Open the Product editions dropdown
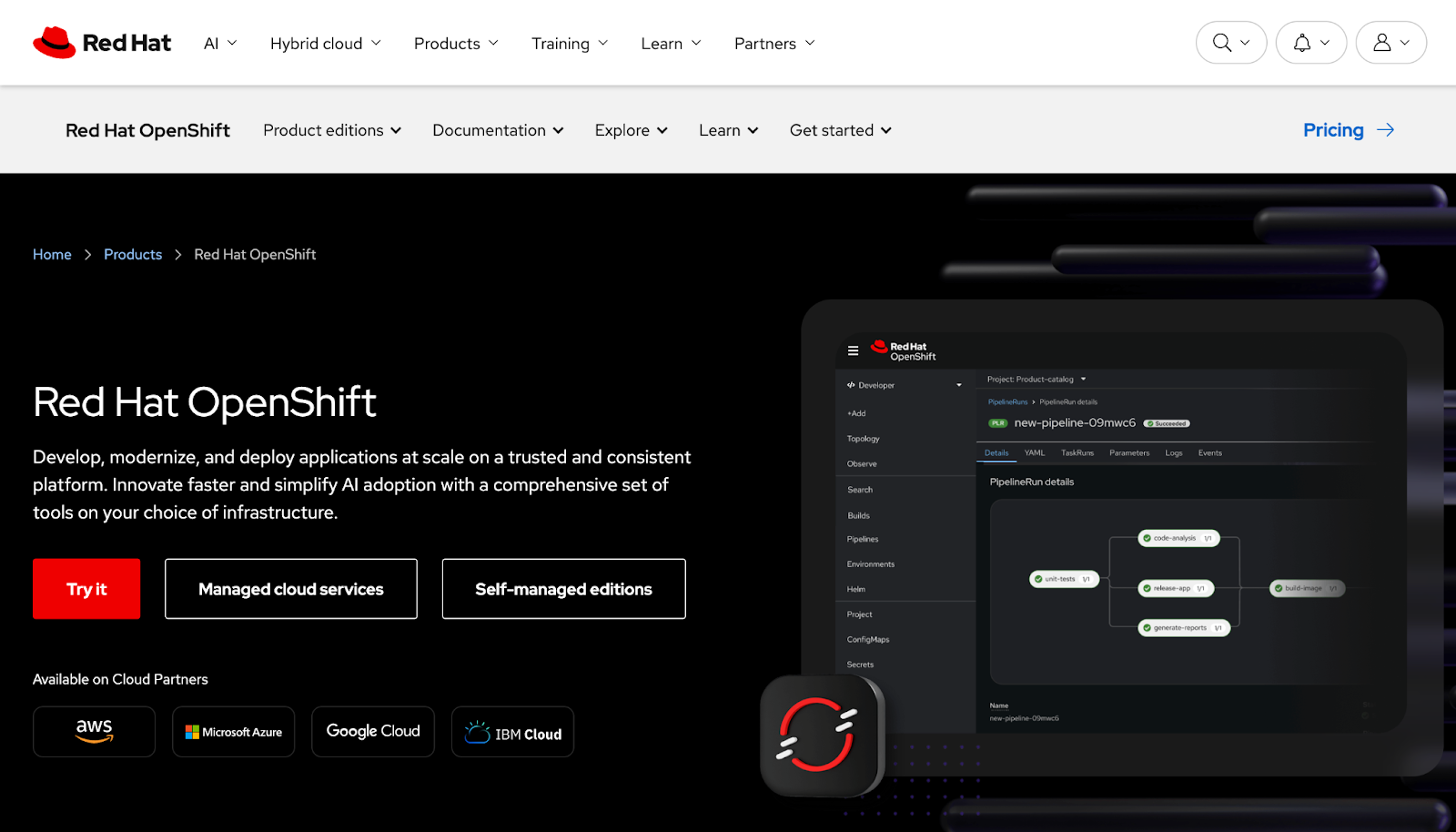 tap(332, 130)
